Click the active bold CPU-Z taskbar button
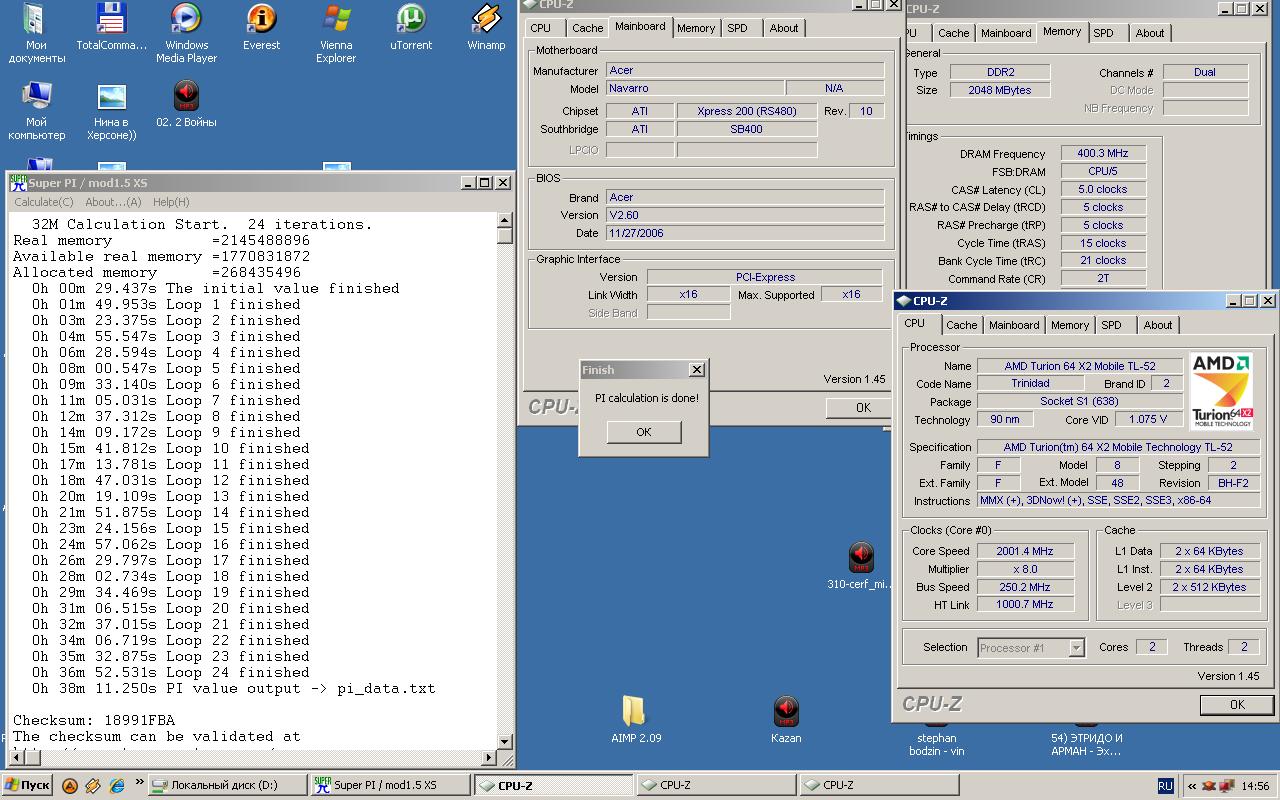 [x=552, y=785]
